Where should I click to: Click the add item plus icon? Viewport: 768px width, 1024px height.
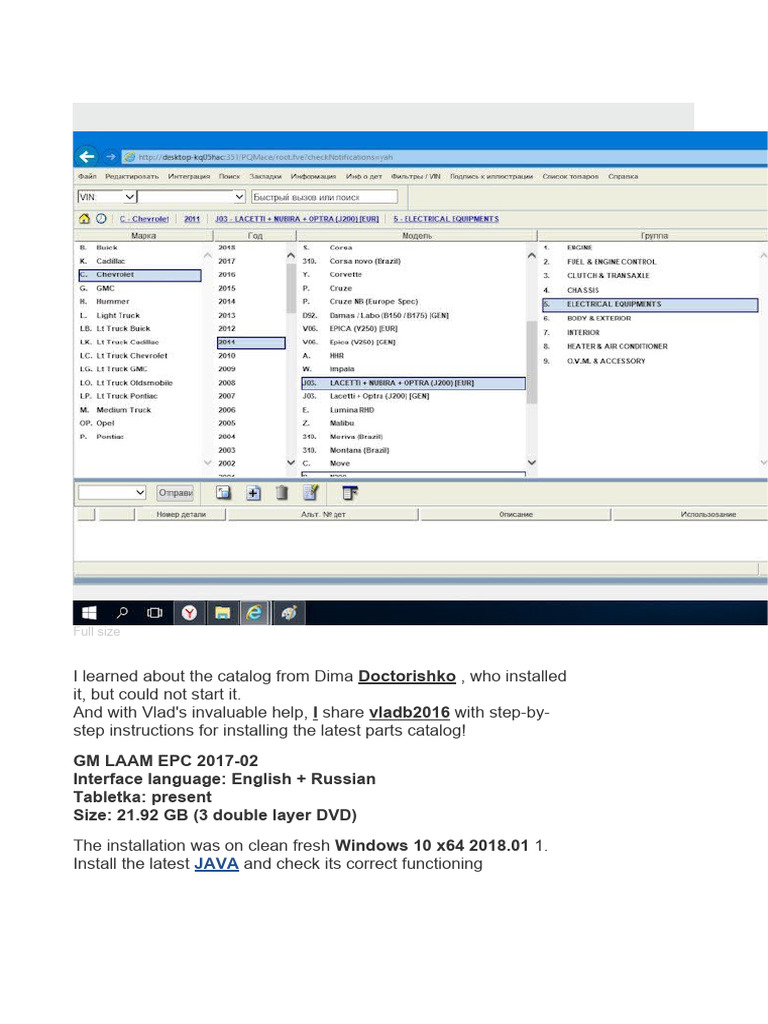pos(254,493)
